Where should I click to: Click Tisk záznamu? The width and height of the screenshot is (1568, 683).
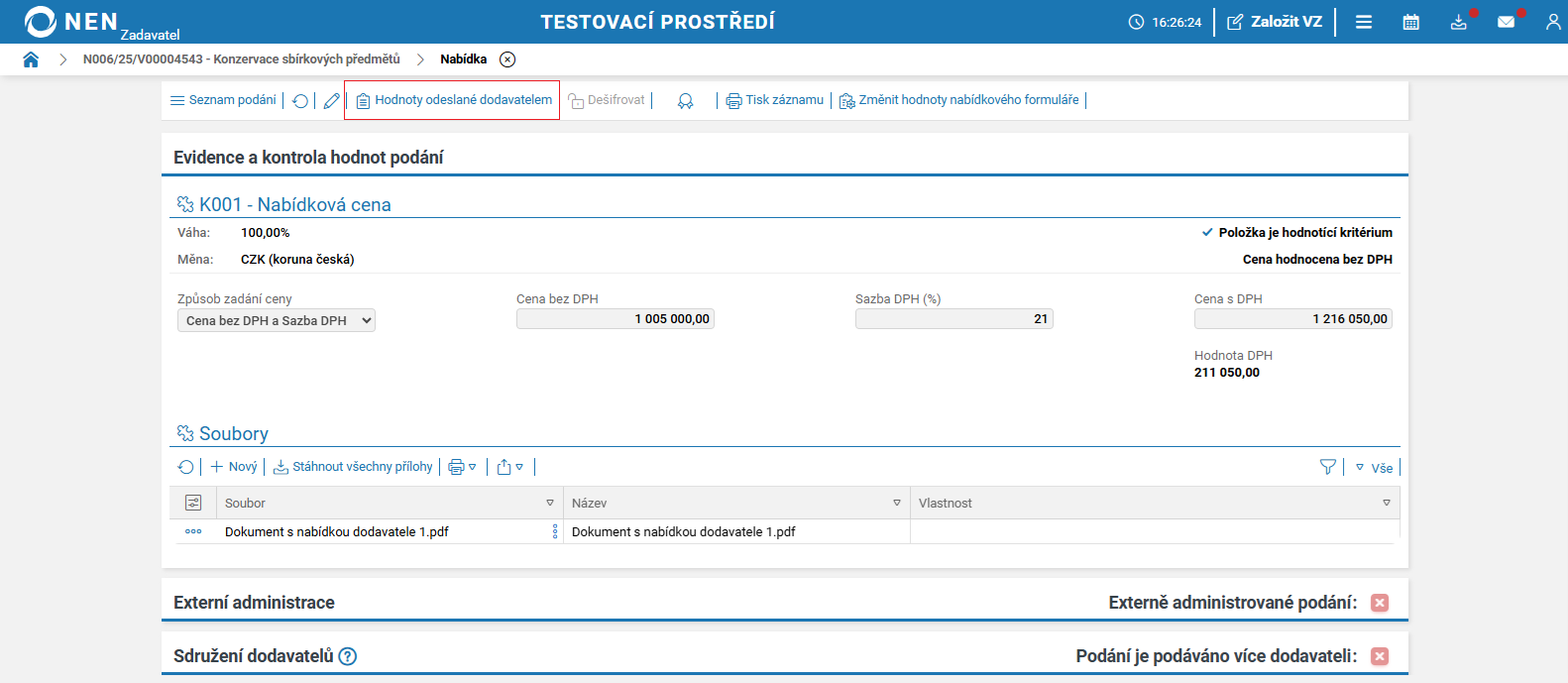775,100
